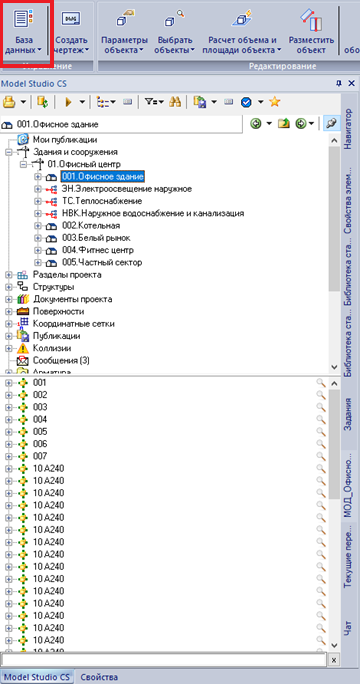This screenshot has height=684, width=360.
Task: Select ЭН.Электроосвещение наружное in tree
Action: (x=127, y=189)
